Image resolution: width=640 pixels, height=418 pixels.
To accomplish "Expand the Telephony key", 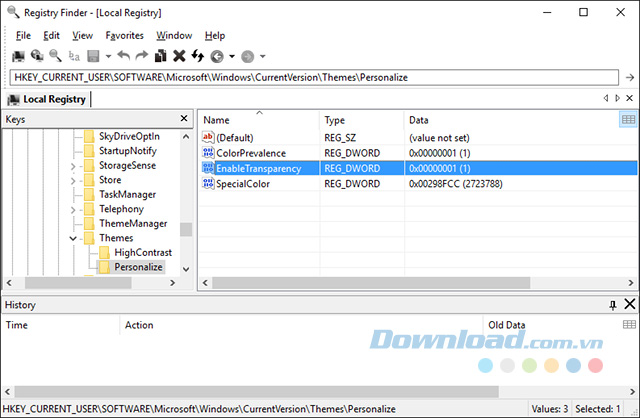I will pos(73,210).
